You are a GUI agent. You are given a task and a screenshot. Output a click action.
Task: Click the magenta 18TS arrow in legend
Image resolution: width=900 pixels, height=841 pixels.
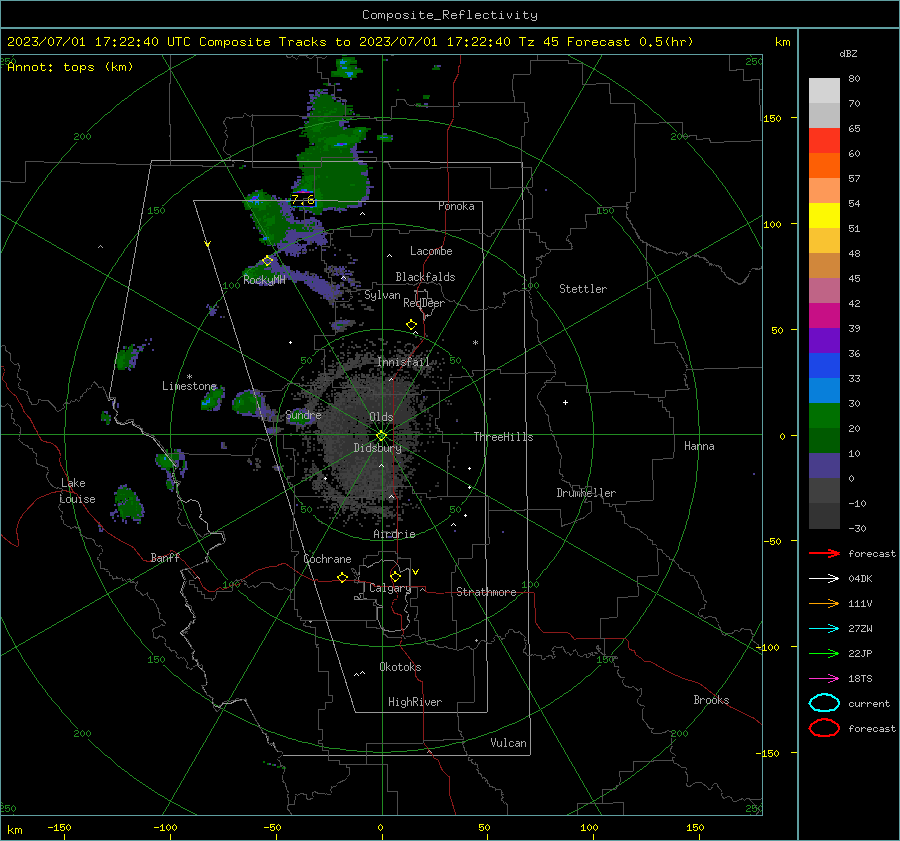coord(824,679)
